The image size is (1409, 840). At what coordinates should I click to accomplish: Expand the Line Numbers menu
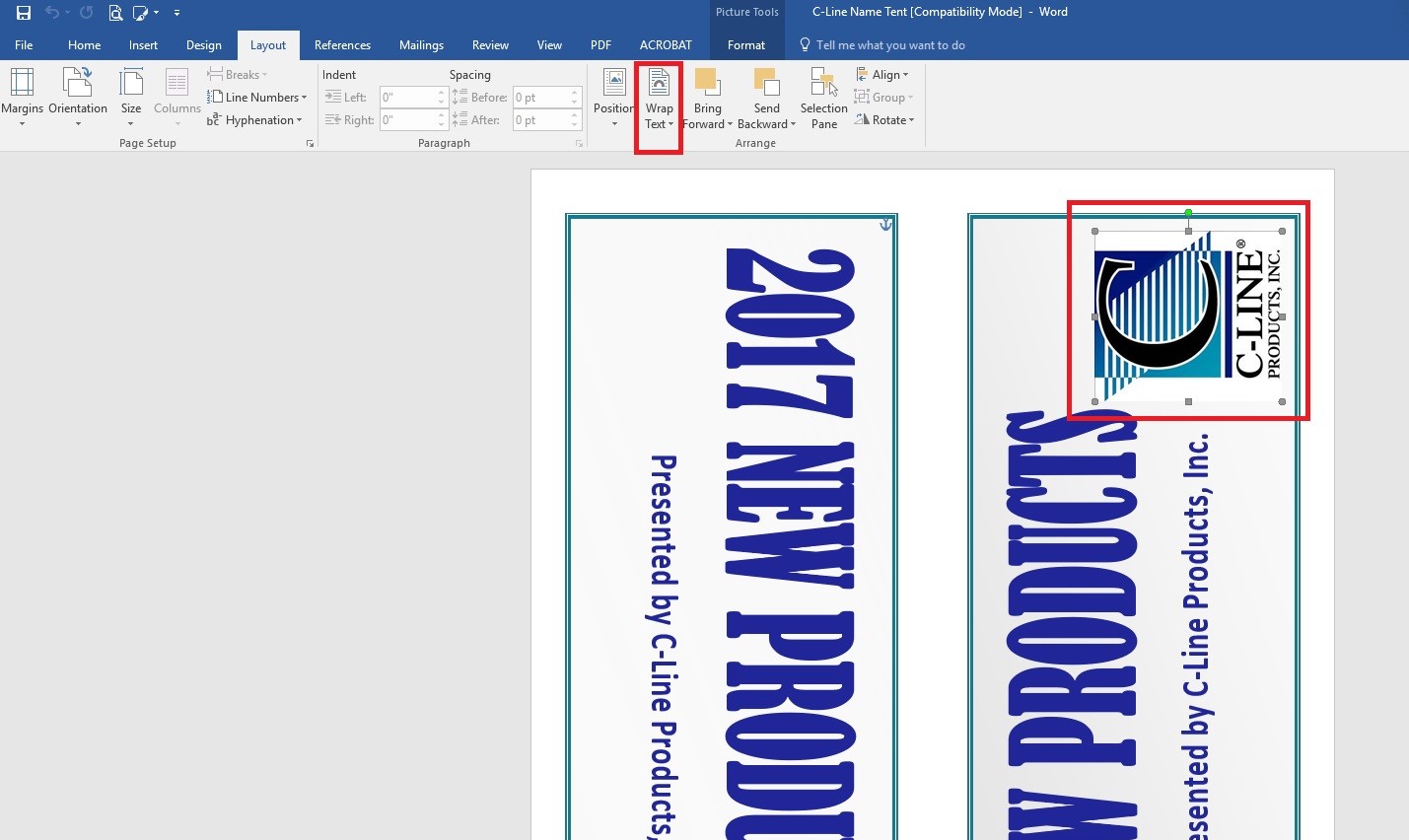pyautogui.click(x=257, y=98)
